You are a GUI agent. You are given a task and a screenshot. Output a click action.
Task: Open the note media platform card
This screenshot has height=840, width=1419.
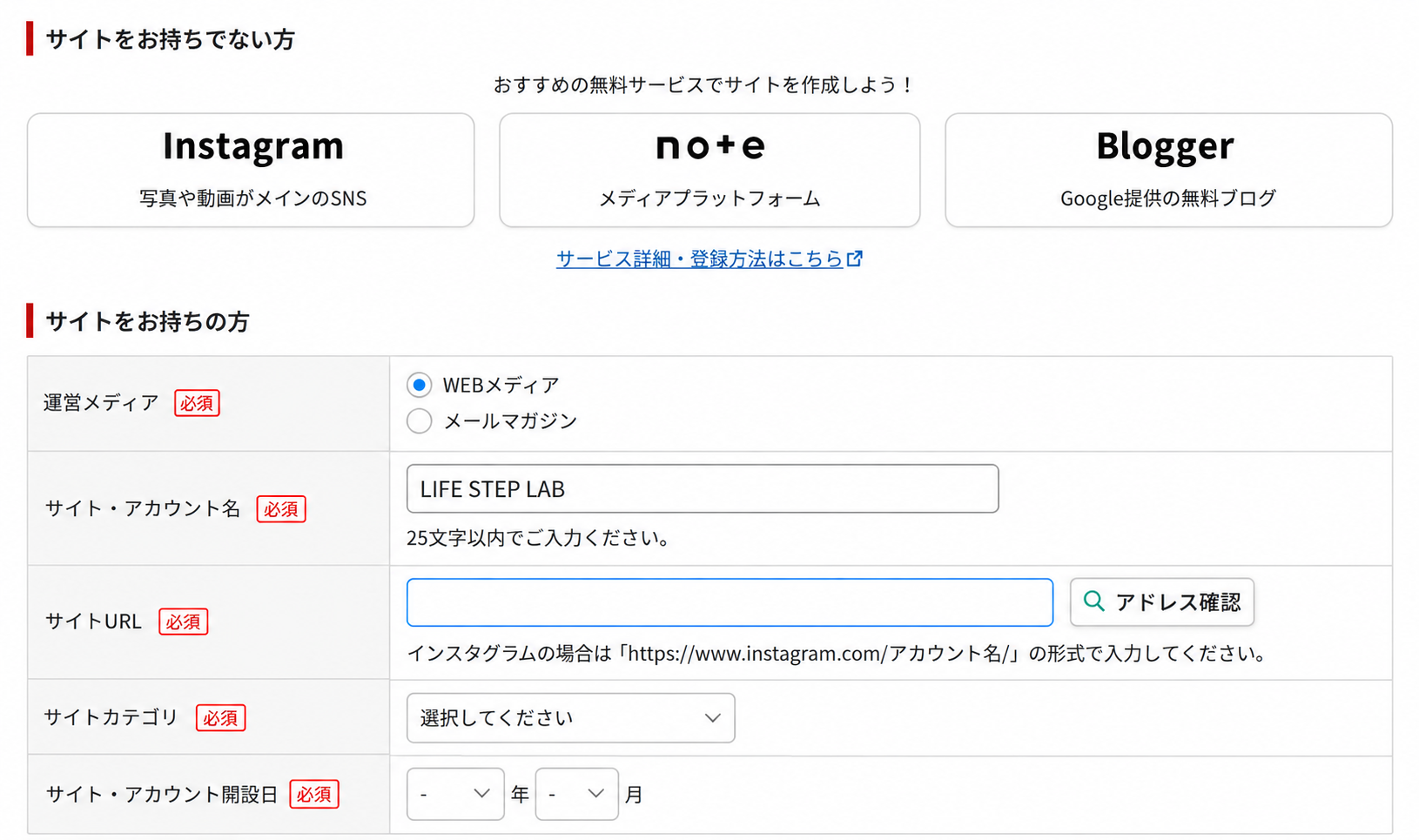[x=709, y=170]
